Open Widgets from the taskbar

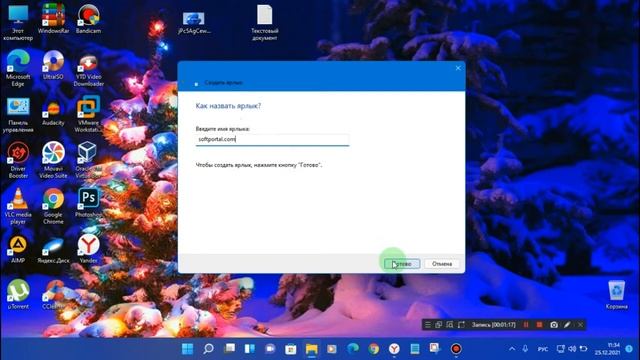[x=250, y=349]
